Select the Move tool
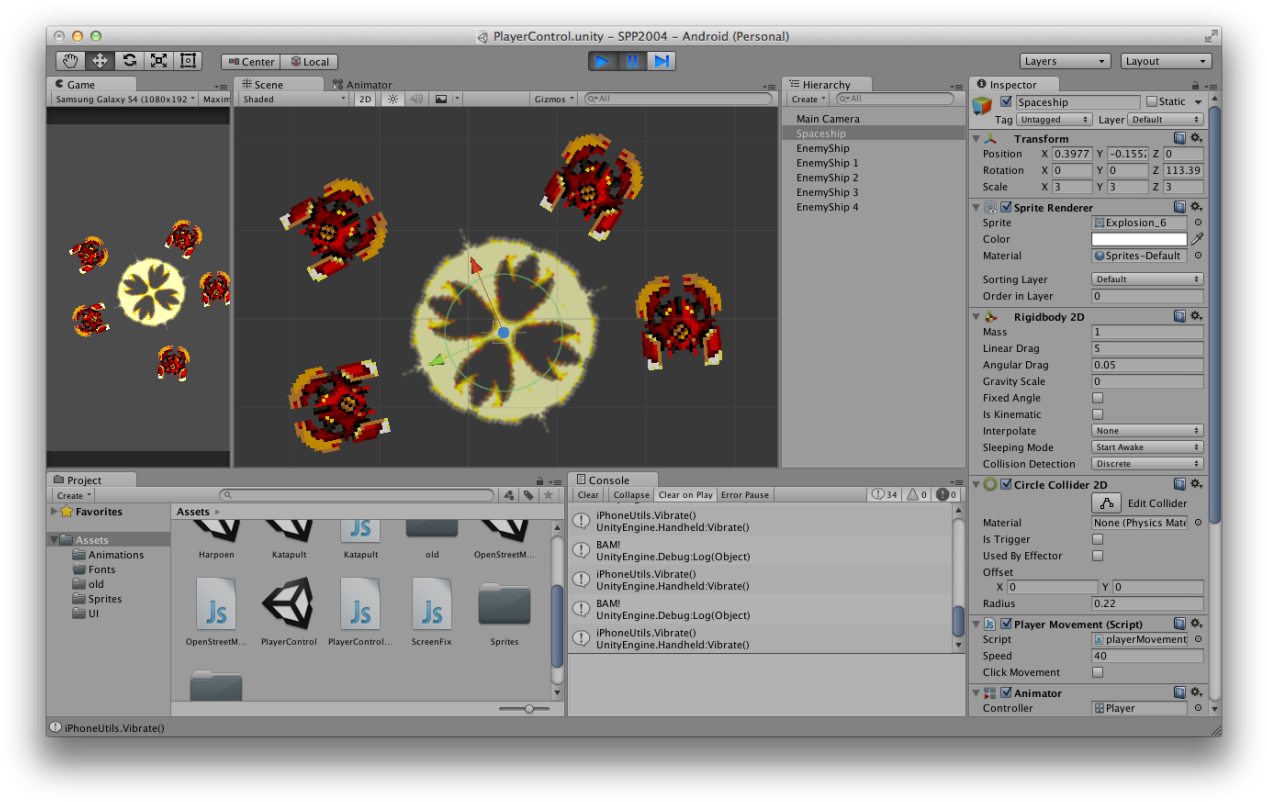Image resolution: width=1267 pixels, height=802 pixels. [100, 61]
